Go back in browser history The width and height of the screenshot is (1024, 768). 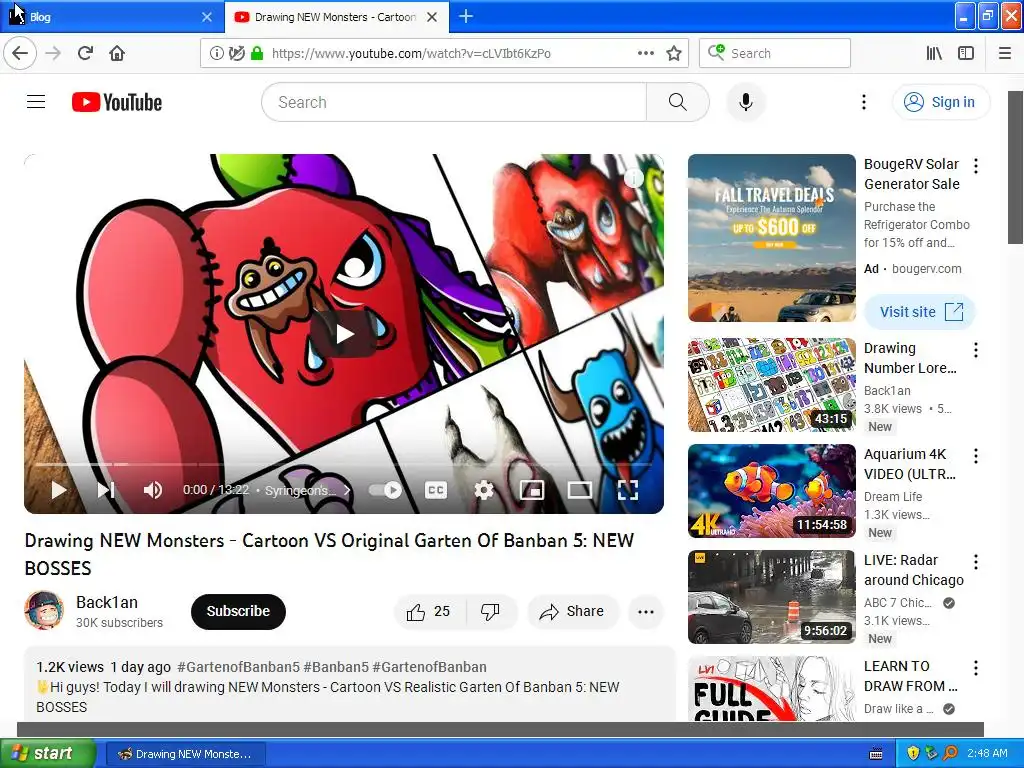[x=20, y=53]
